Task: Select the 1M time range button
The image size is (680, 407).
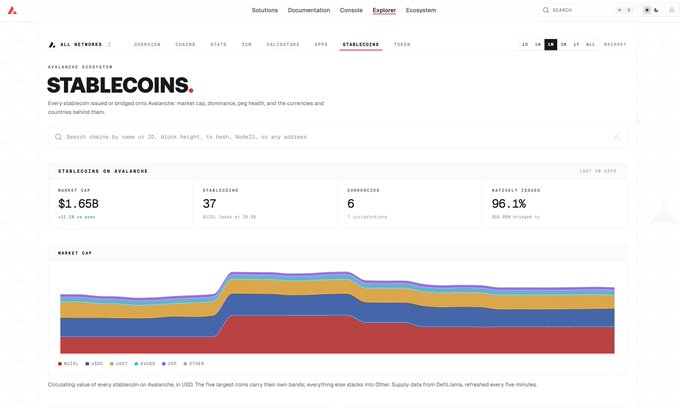Action: click(x=551, y=44)
